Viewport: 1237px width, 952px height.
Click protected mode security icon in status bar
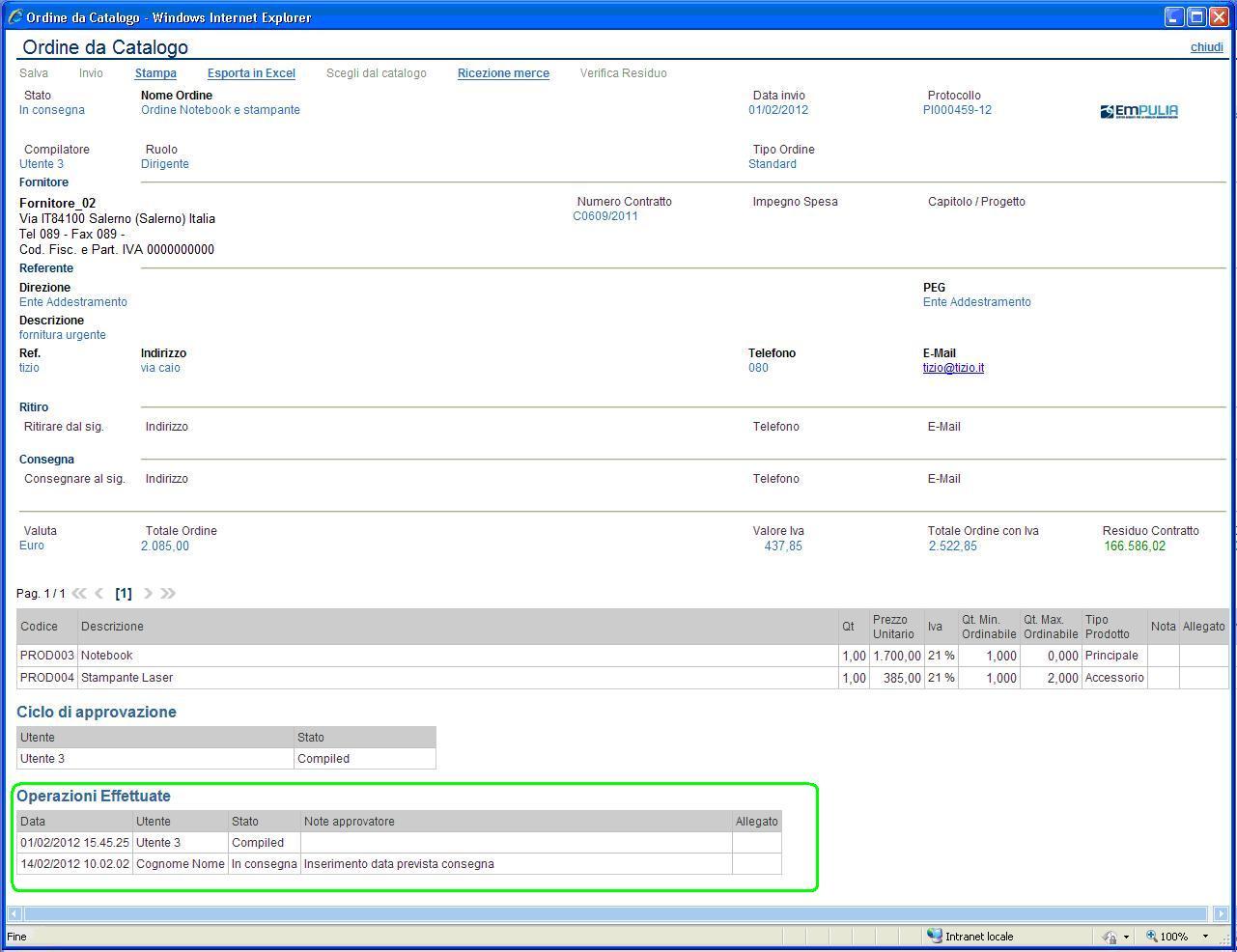pyautogui.click(x=1110, y=936)
